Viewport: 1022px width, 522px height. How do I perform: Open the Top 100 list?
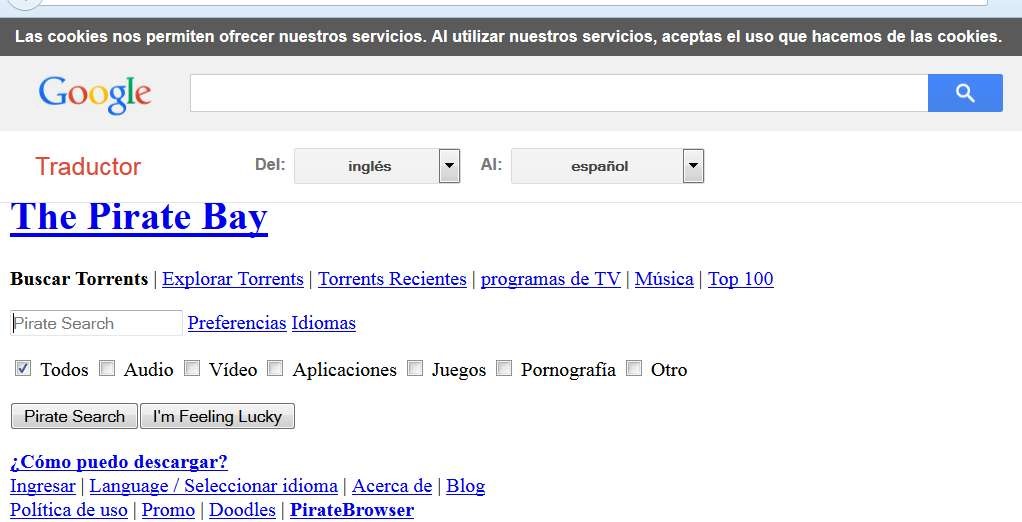pyautogui.click(x=740, y=279)
